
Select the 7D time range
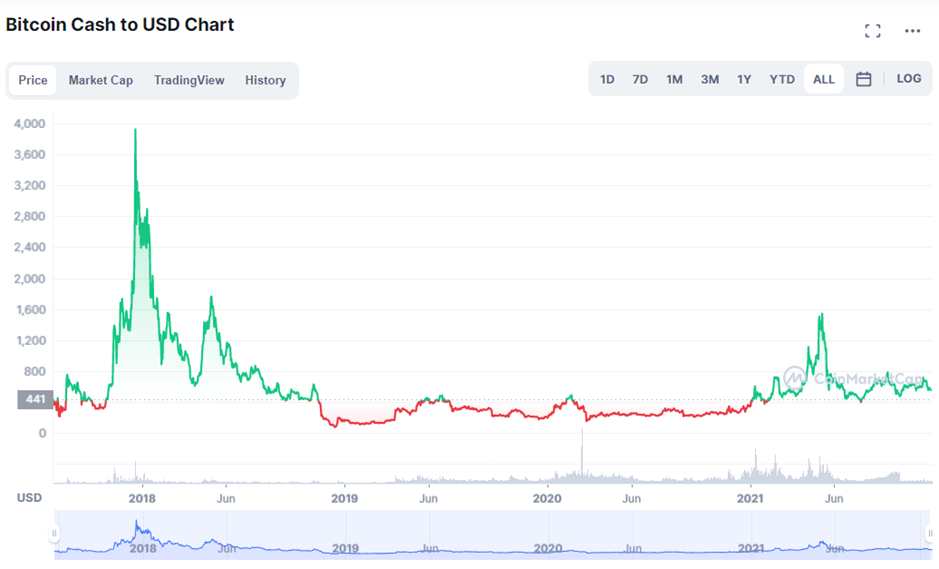click(640, 79)
